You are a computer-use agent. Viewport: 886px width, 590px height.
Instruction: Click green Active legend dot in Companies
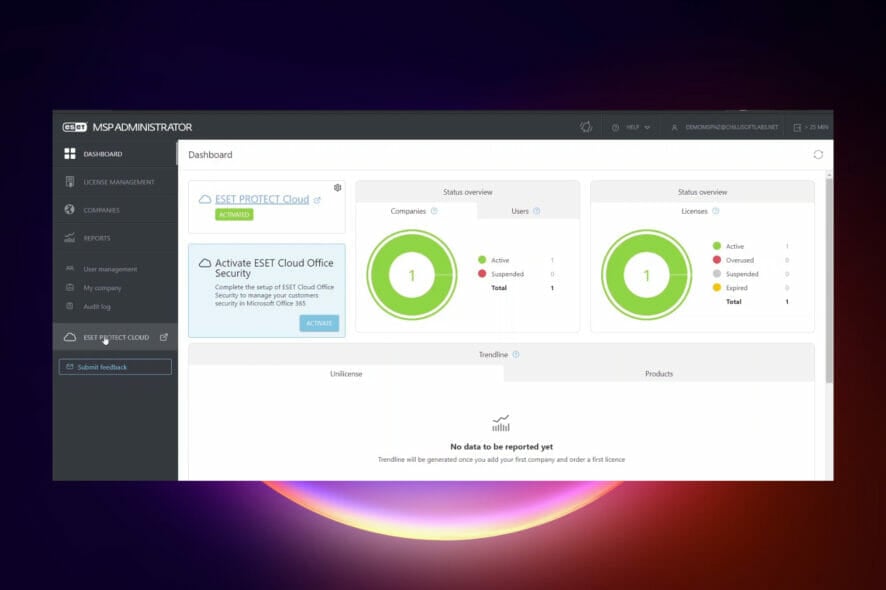(x=482, y=260)
